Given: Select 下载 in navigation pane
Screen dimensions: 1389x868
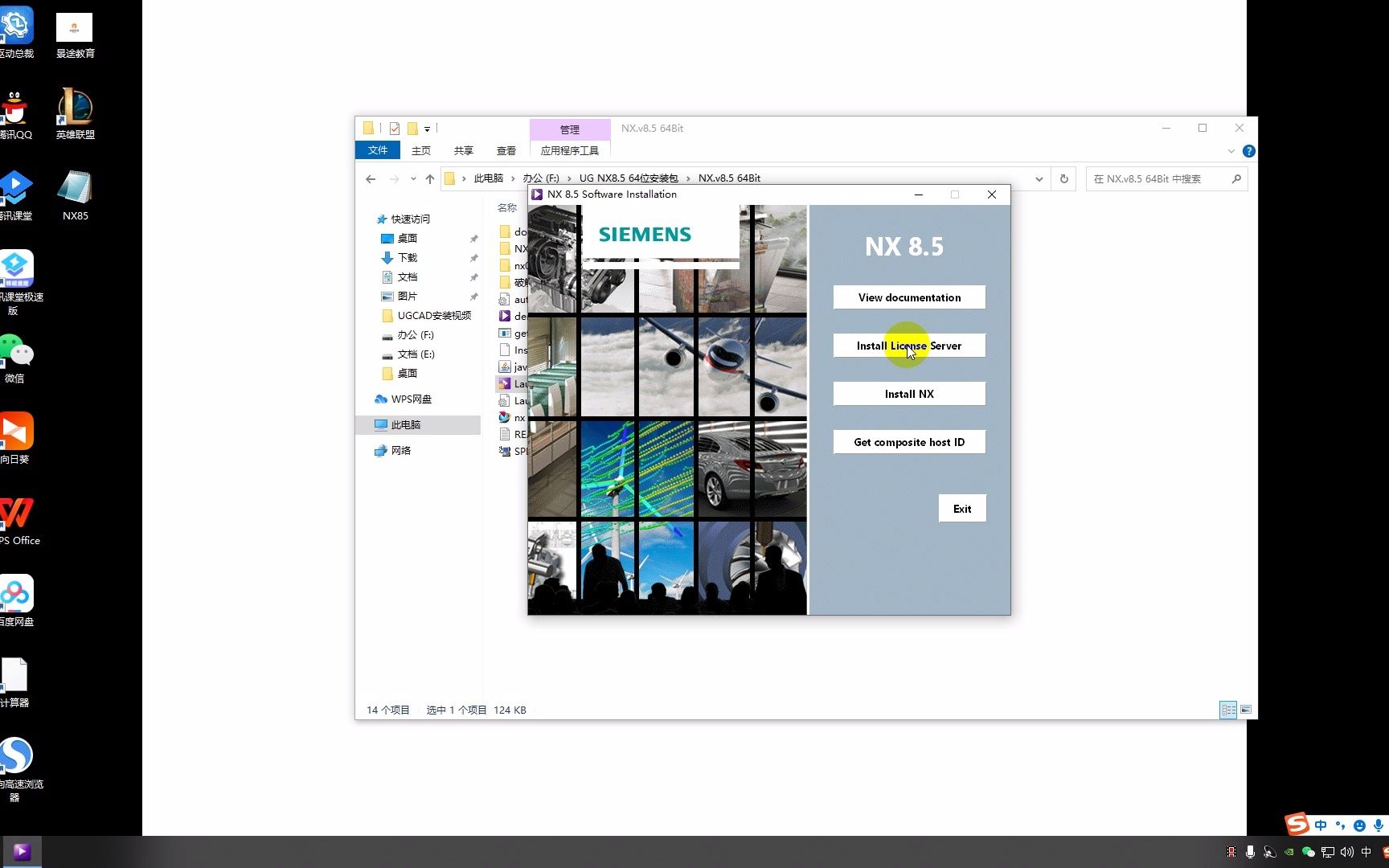Looking at the screenshot, I should pyautogui.click(x=408, y=257).
